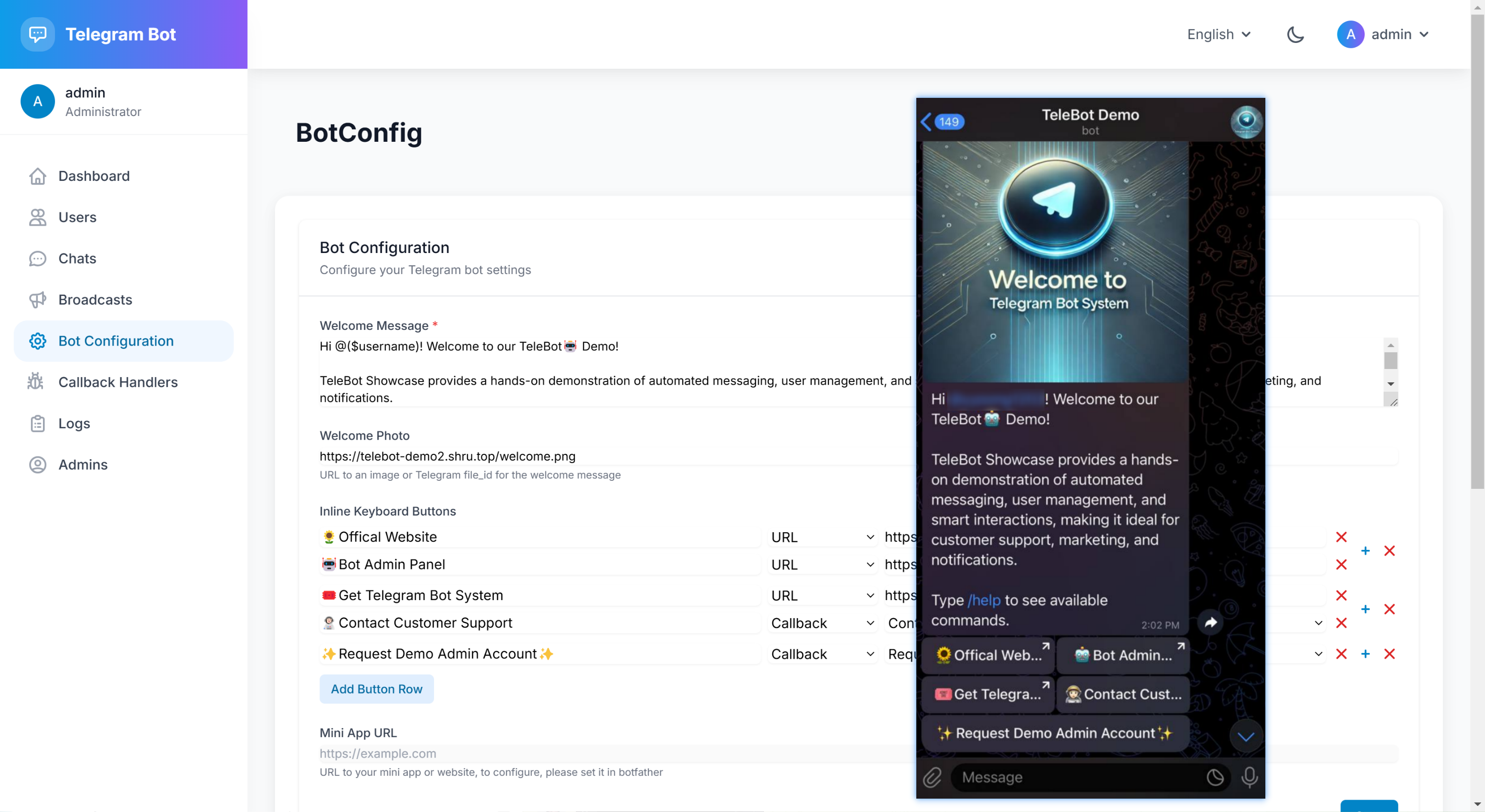This screenshot has height=812, width=1485.
Task: Click the Welcome Message scrollbar down arrow
Action: (x=1390, y=384)
